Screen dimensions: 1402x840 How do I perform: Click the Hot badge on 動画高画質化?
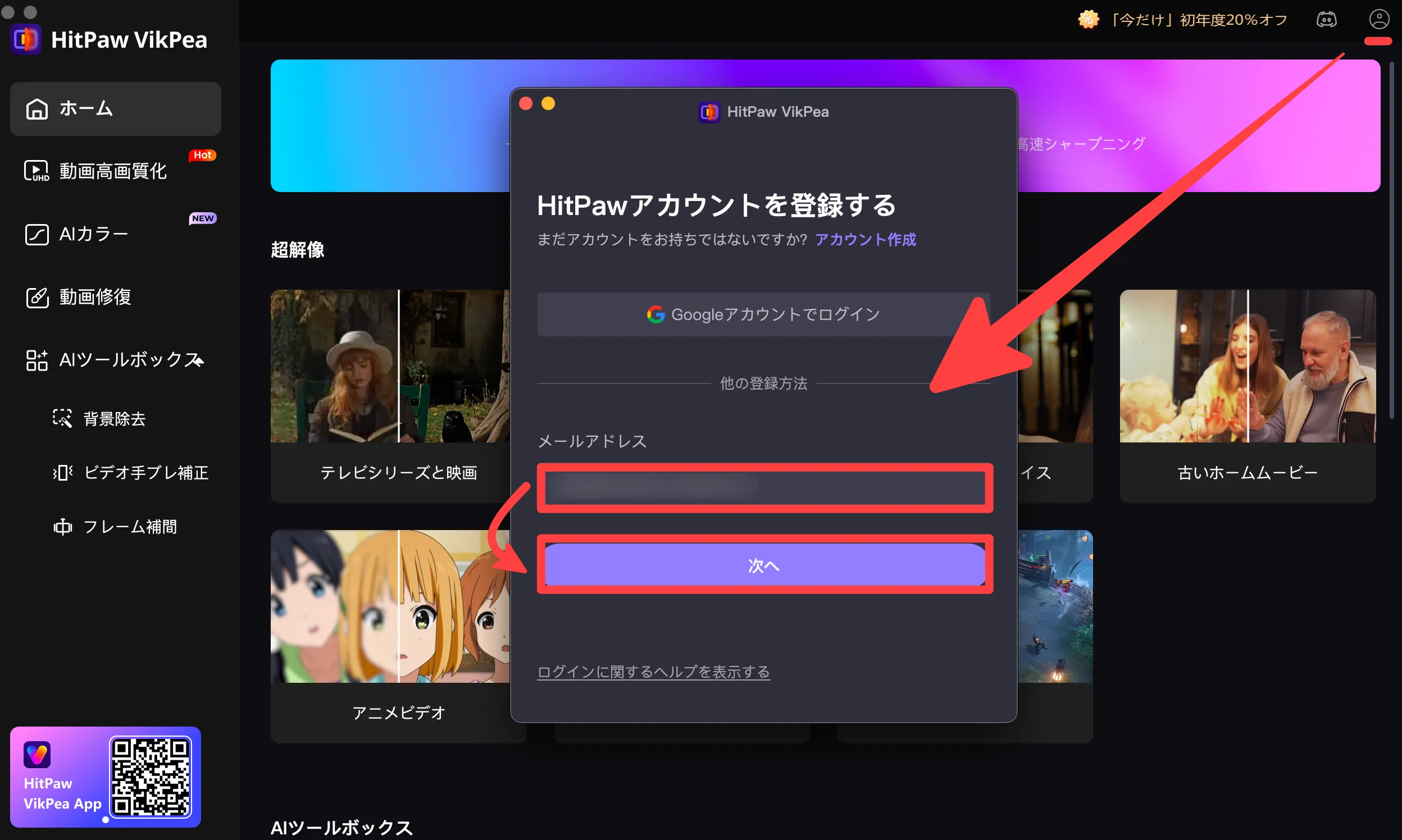coord(202,155)
